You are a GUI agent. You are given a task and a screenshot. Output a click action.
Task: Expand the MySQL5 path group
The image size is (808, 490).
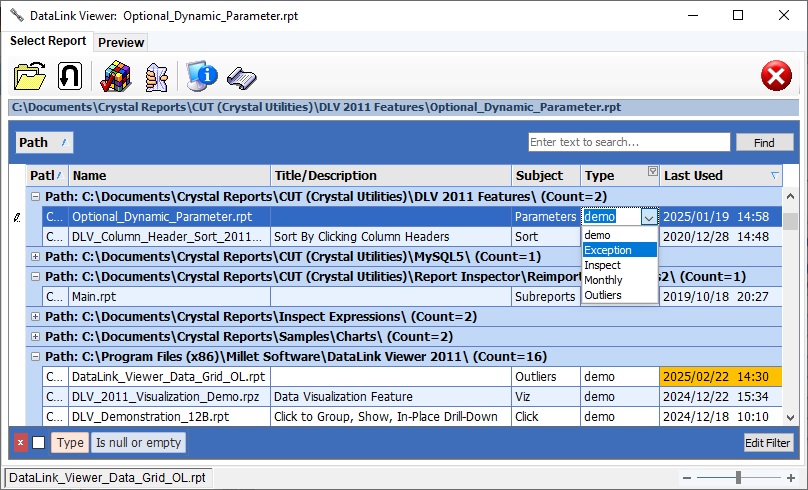[35, 257]
